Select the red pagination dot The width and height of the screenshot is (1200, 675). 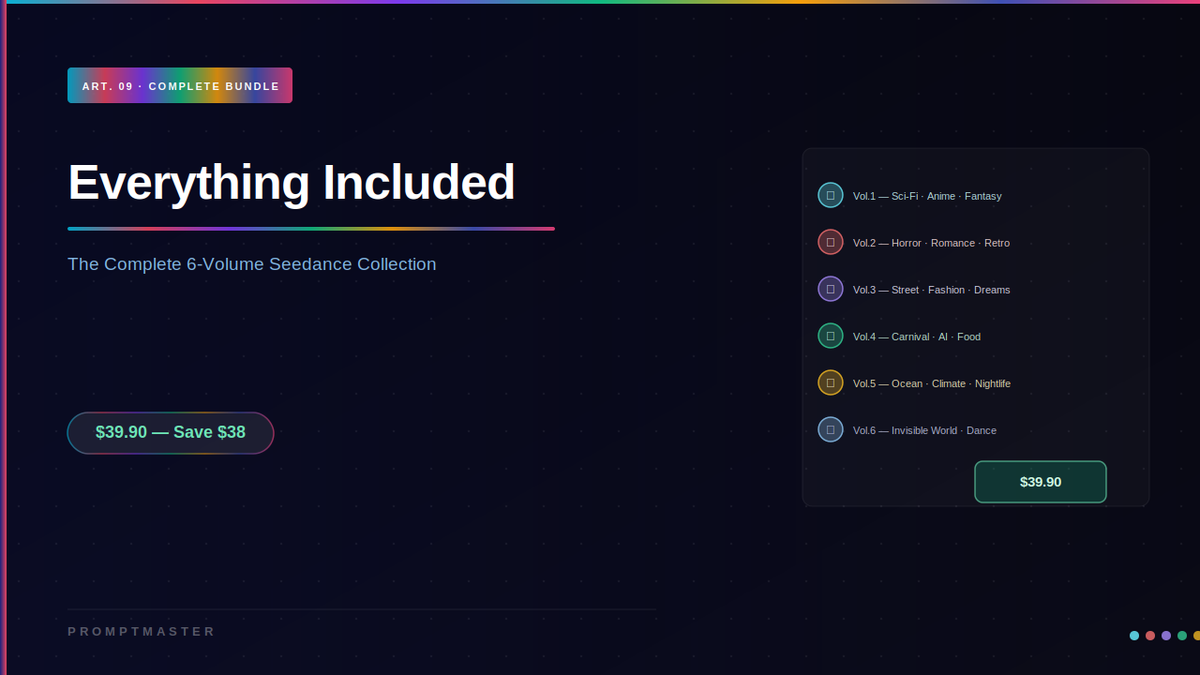tap(1150, 635)
